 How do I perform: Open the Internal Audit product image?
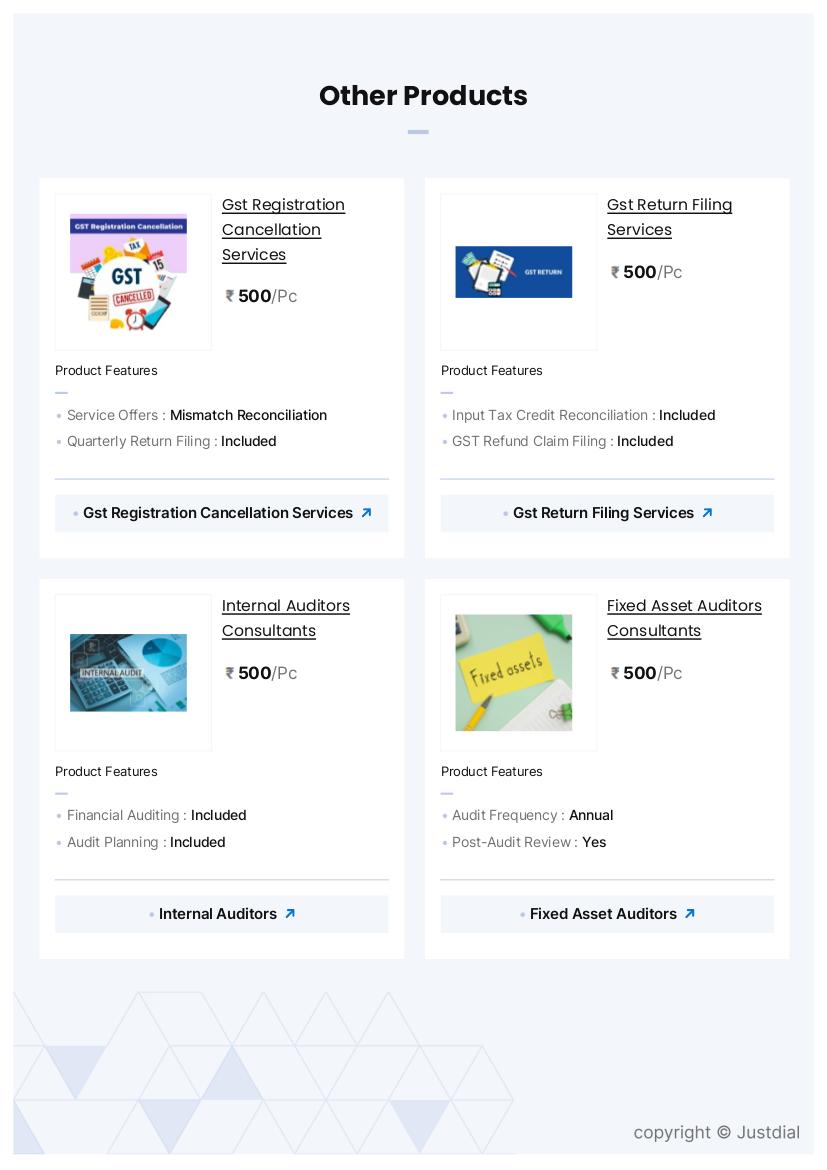(x=128, y=672)
